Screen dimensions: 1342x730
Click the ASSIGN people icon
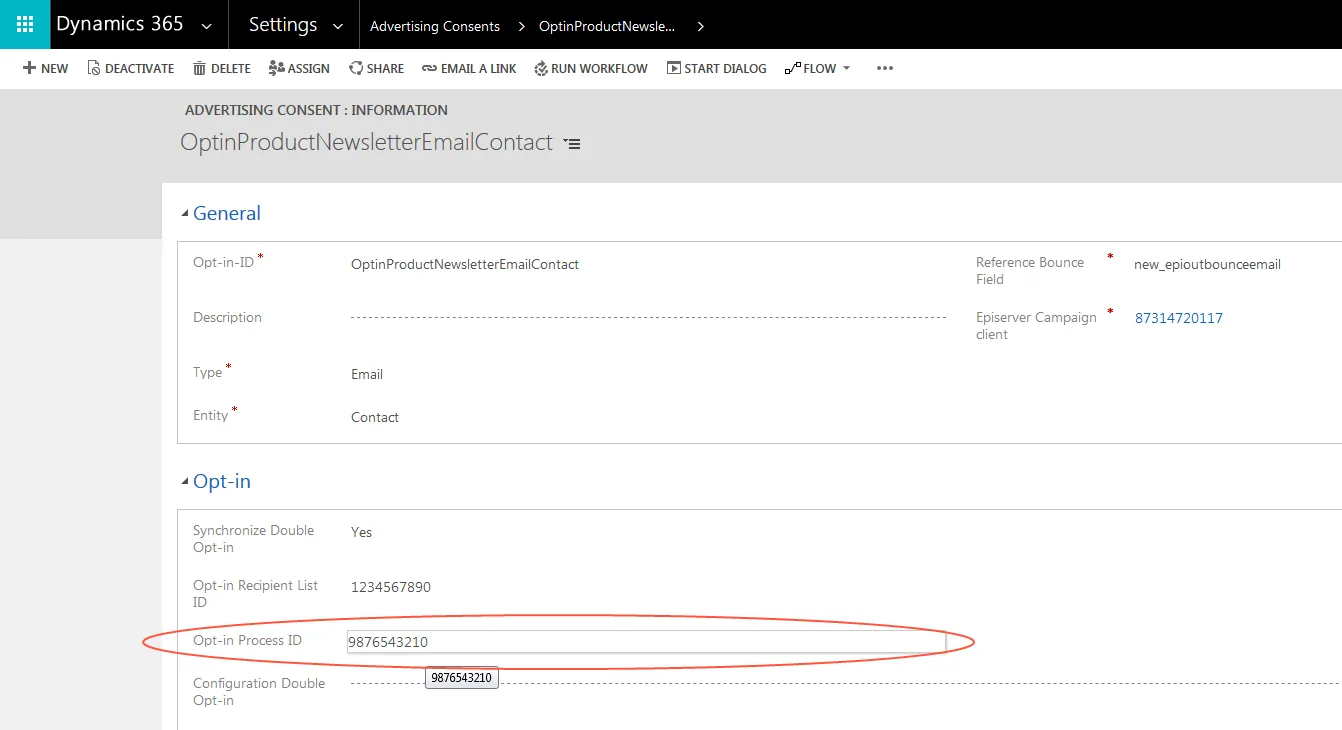coord(277,68)
